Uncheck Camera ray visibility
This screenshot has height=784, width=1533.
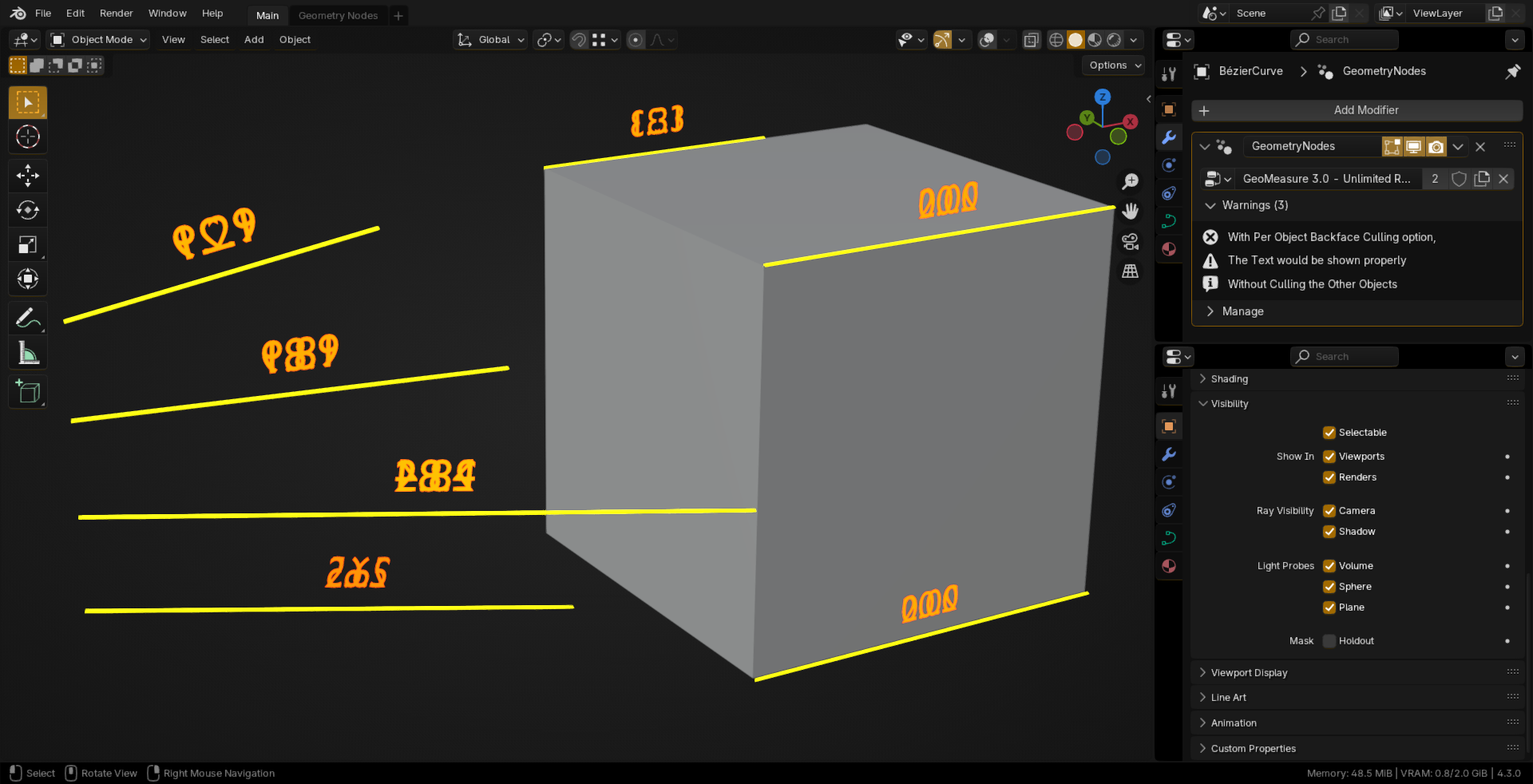(1329, 511)
